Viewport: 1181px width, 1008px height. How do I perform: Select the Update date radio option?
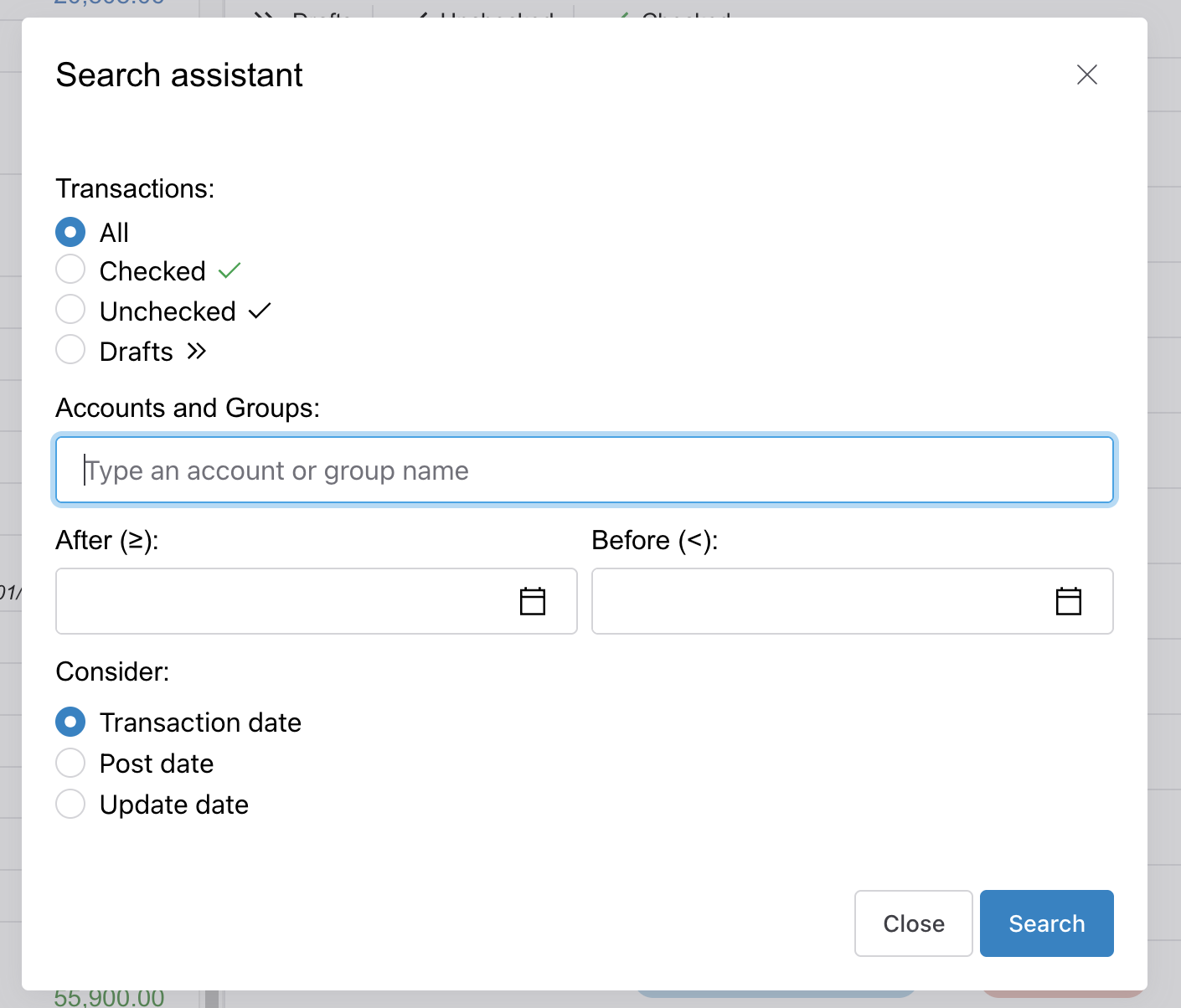70,804
